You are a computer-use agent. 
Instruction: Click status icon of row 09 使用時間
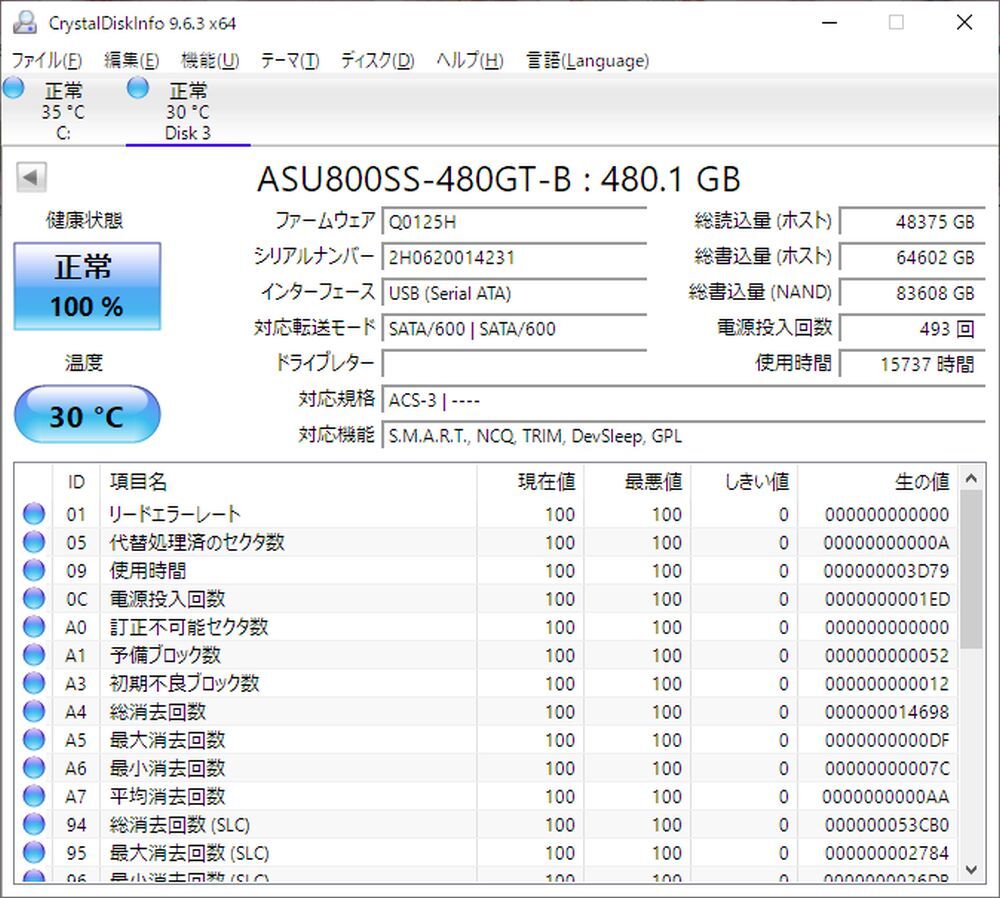pos(34,570)
